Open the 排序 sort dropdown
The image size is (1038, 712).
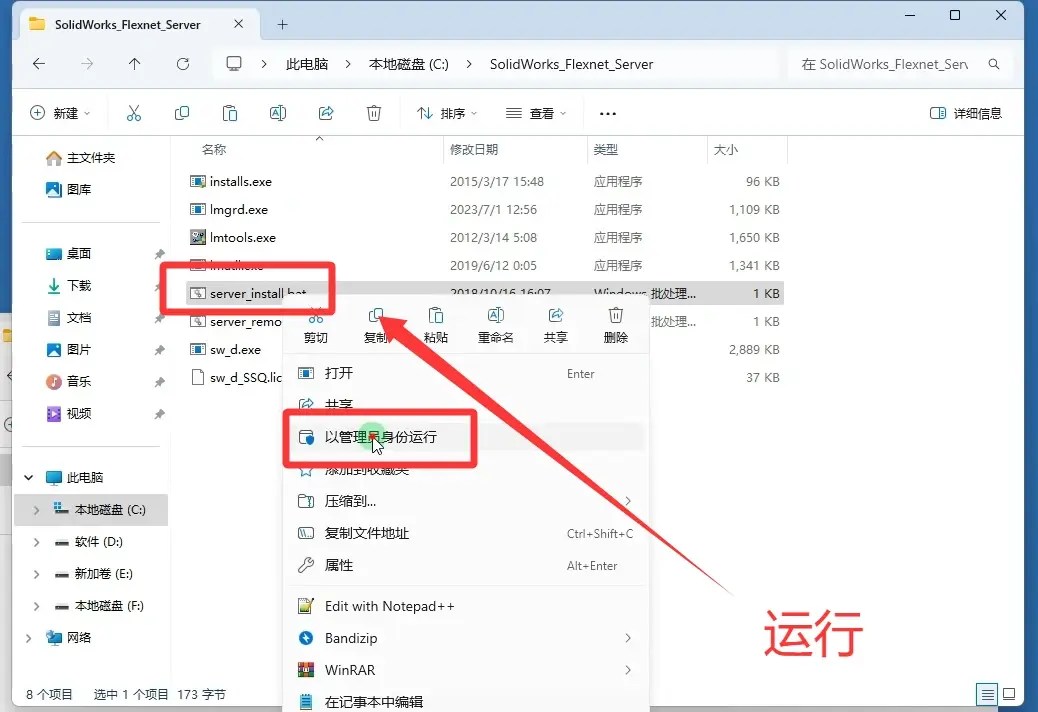click(447, 113)
